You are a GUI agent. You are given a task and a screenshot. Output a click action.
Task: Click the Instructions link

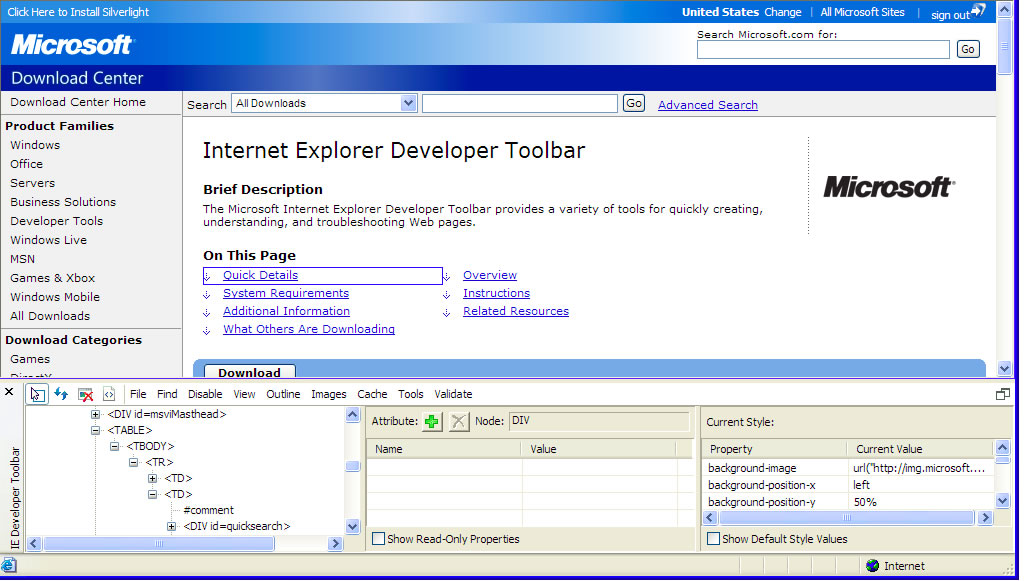(x=496, y=293)
